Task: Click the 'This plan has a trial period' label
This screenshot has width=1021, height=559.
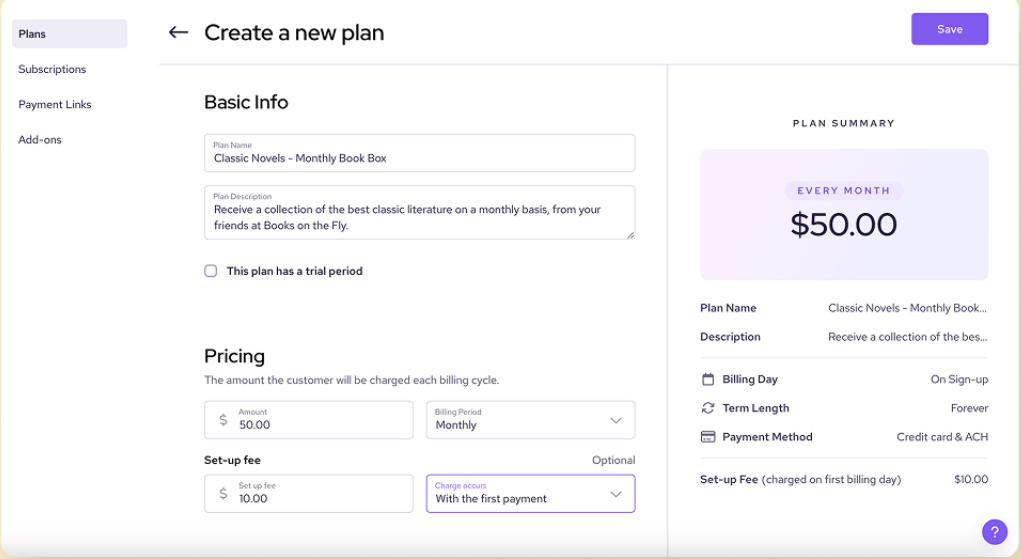Action: pos(294,271)
